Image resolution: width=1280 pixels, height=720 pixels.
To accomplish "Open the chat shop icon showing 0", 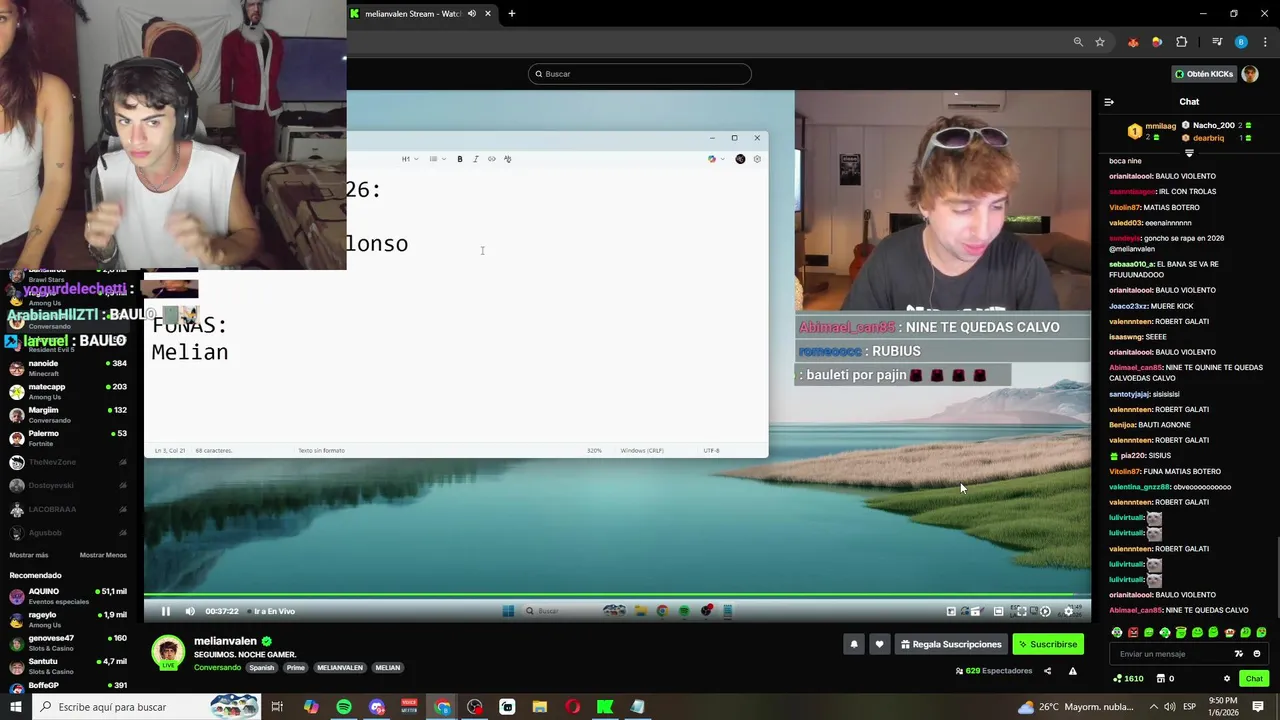I will click(1165, 679).
